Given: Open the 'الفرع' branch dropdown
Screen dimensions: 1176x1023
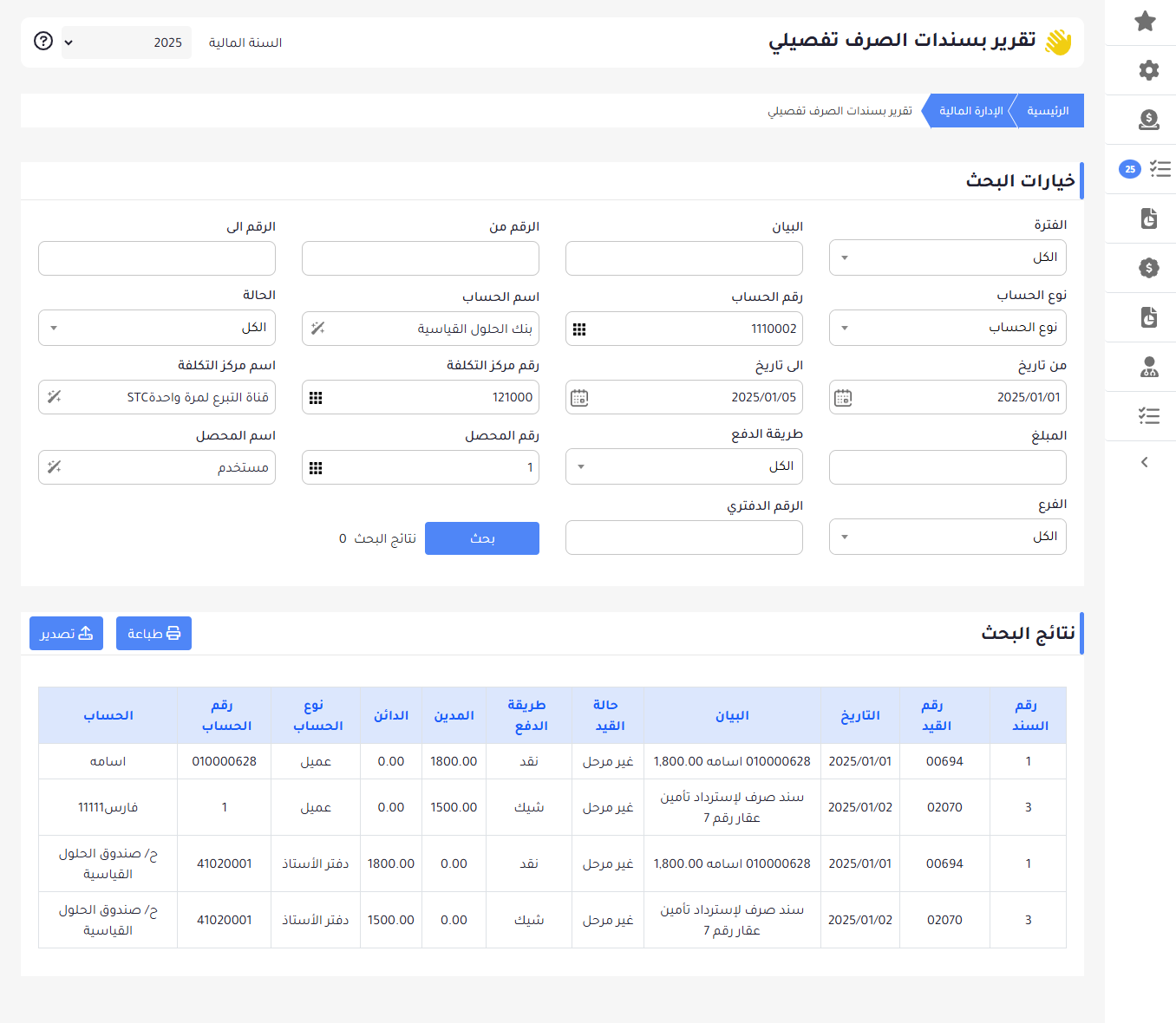Looking at the screenshot, I should point(948,537).
